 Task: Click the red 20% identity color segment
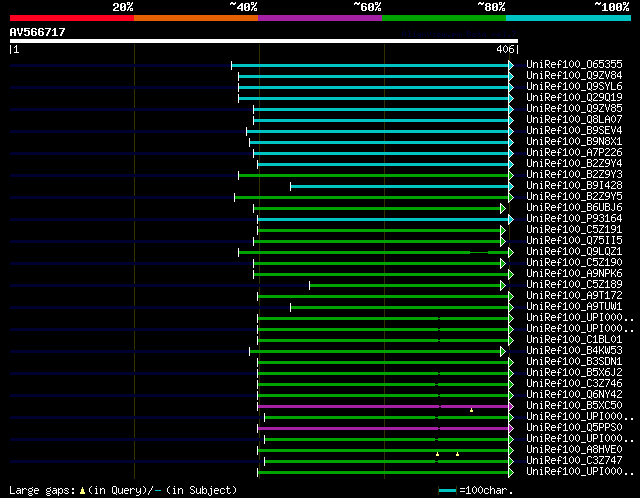pyautogui.click(x=72, y=18)
